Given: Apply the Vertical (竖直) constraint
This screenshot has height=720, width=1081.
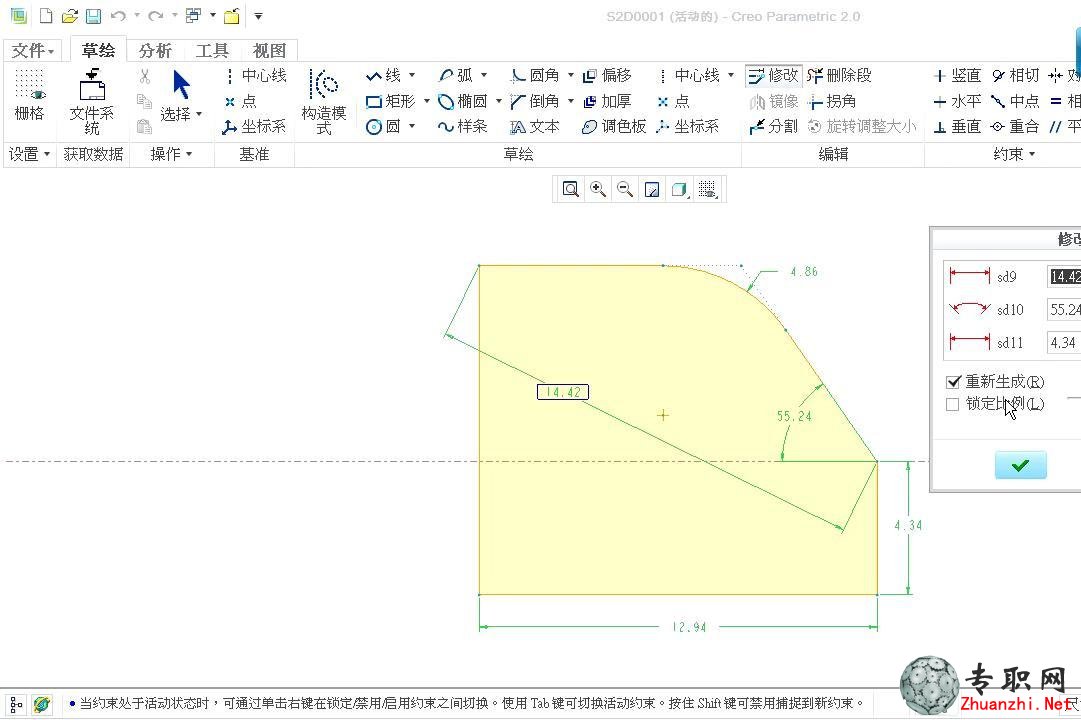Looking at the screenshot, I should [x=957, y=75].
